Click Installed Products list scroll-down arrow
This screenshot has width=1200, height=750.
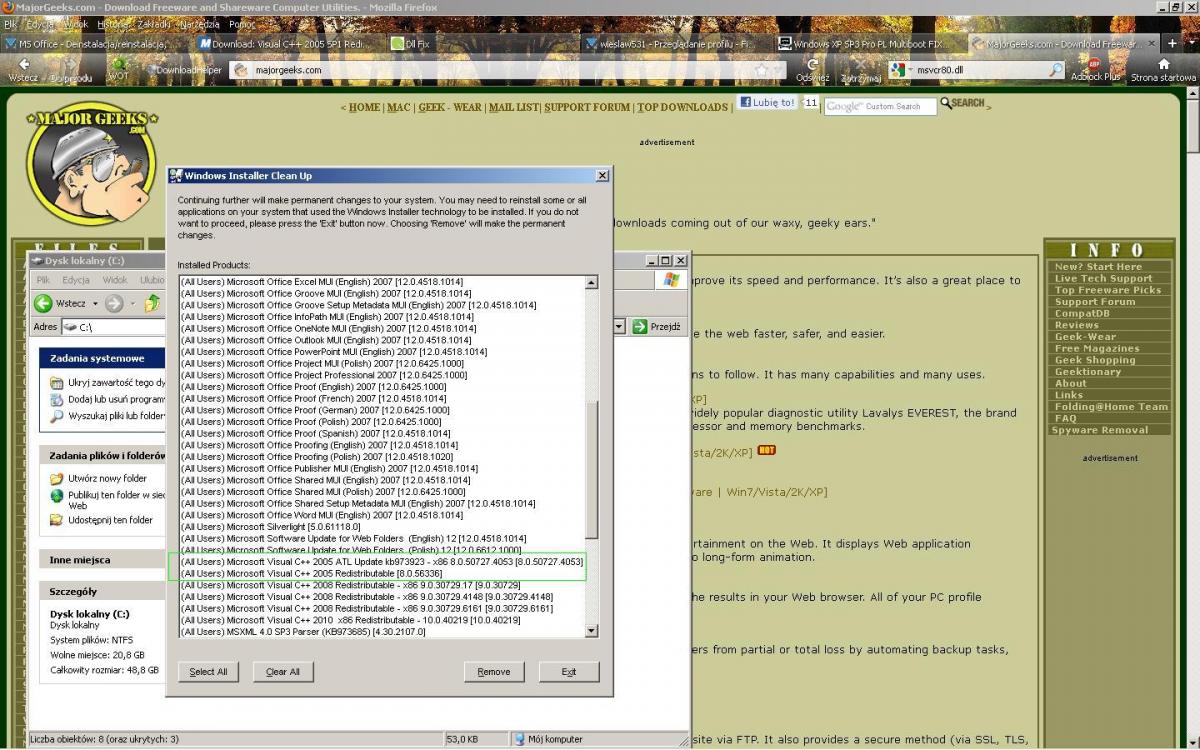pyautogui.click(x=591, y=630)
